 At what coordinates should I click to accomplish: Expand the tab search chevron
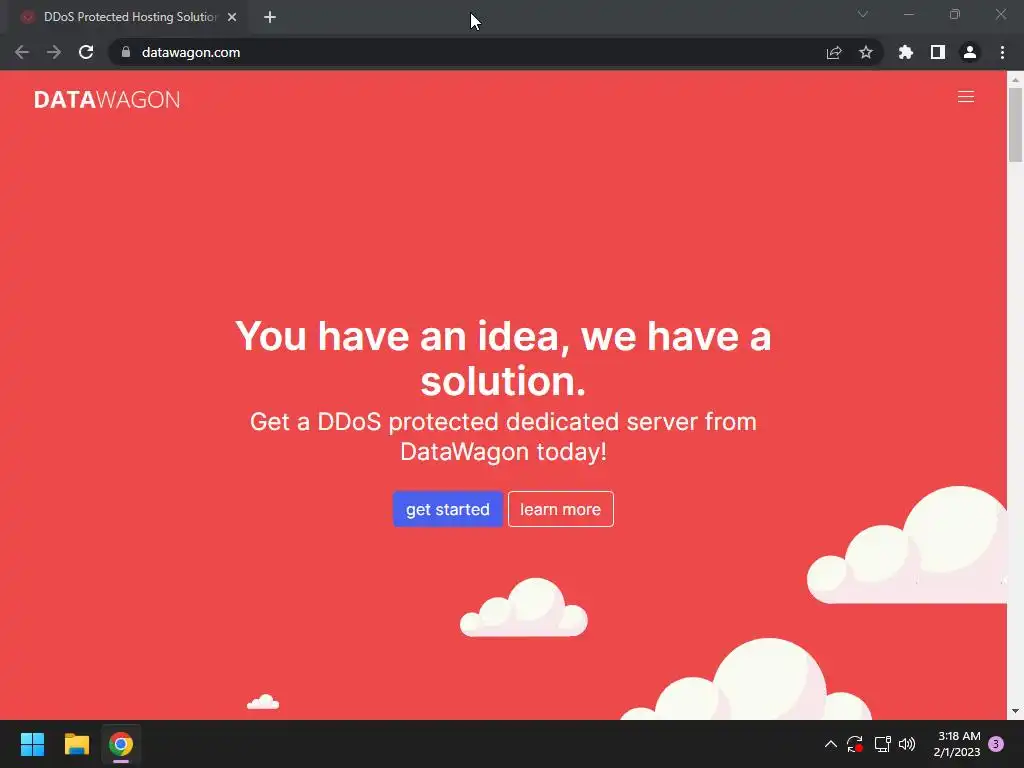863,14
